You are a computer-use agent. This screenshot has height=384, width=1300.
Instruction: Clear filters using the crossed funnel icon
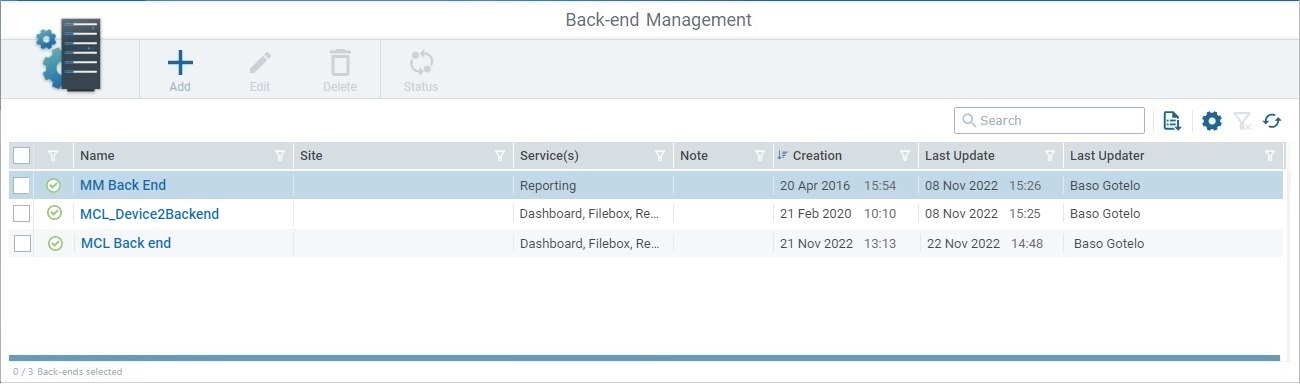pyautogui.click(x=1242, y=121)
